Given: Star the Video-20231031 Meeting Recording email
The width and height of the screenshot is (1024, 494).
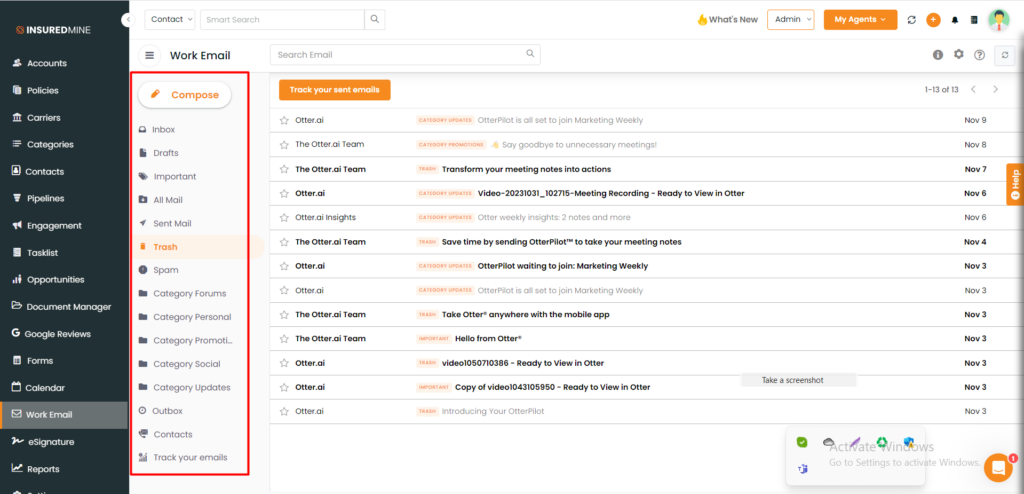Looking at the screenshot, I should 284,193.
